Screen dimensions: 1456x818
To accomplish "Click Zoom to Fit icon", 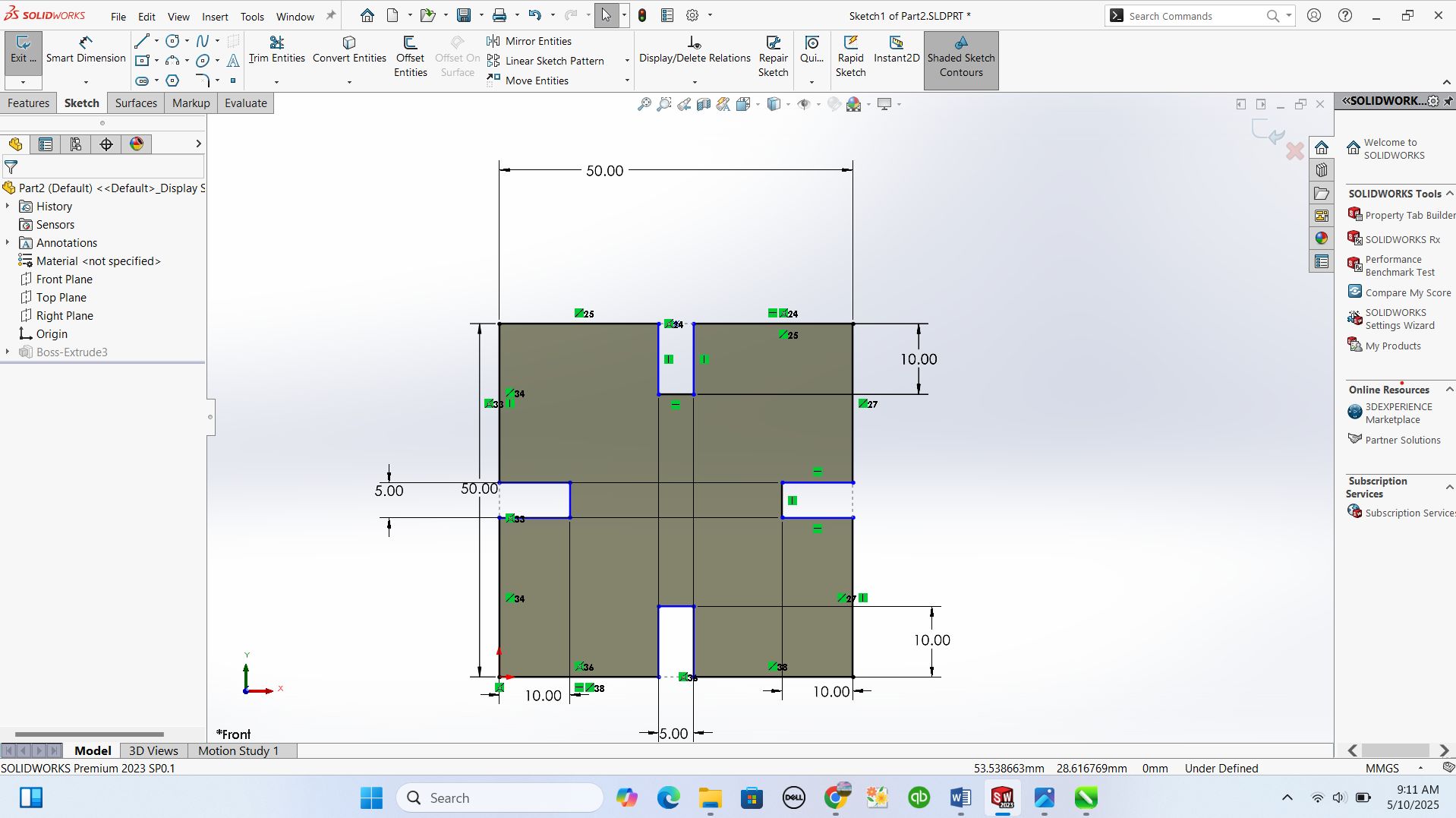I will (x=644, y=104).
